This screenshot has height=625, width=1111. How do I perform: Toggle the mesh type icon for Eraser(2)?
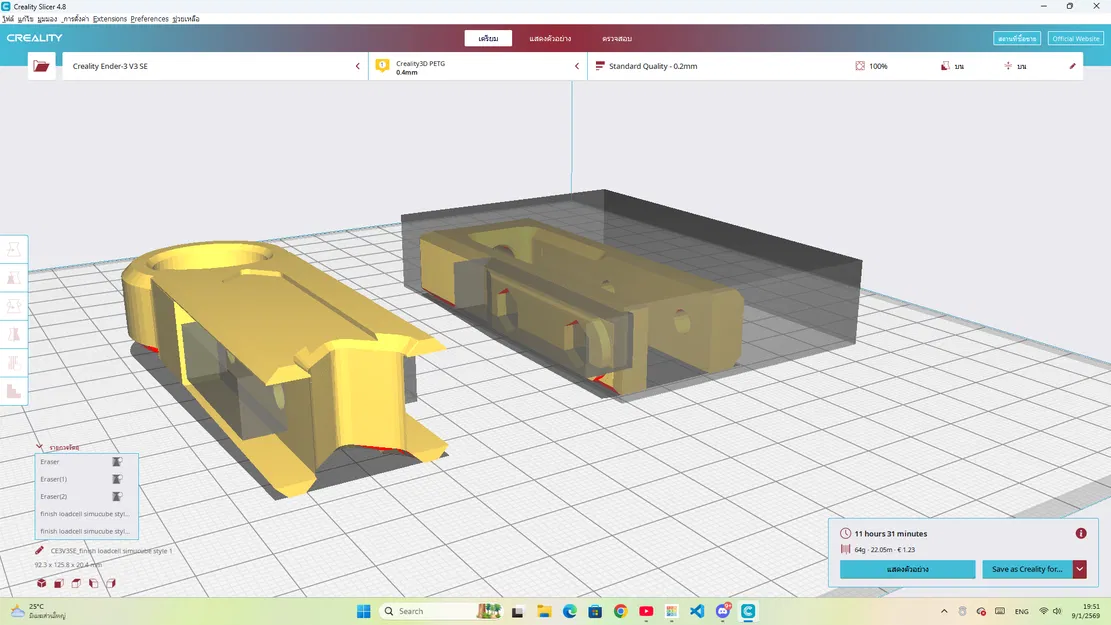point(117,496)
